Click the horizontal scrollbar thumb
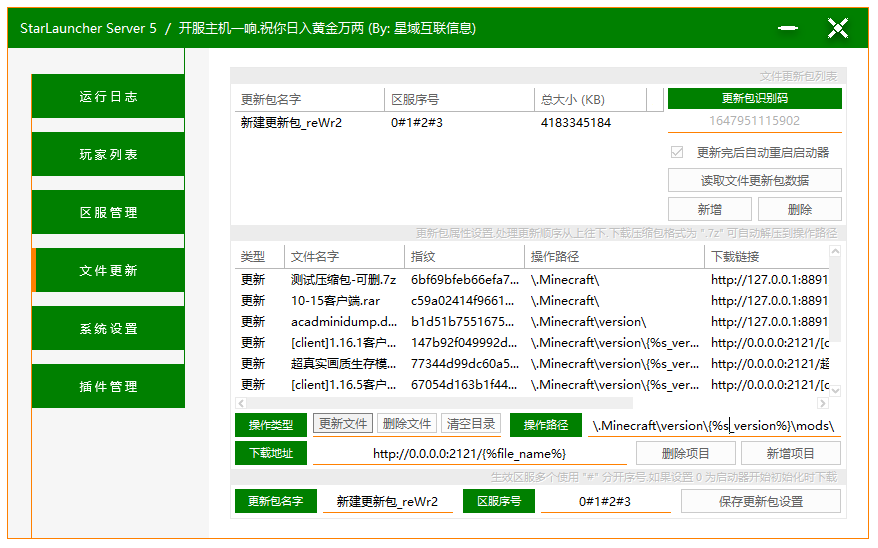This screenshot has width=878, height=548. pyautogui.click(x=440, y=403)
